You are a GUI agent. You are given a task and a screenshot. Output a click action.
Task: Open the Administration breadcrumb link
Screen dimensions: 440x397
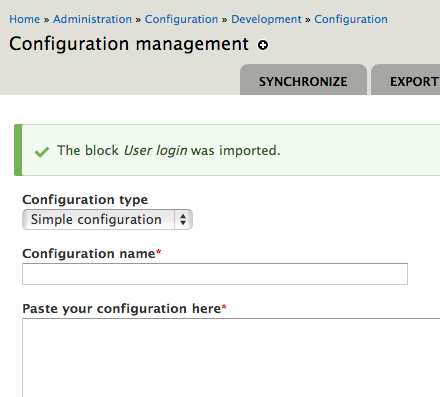click(92, 19)
